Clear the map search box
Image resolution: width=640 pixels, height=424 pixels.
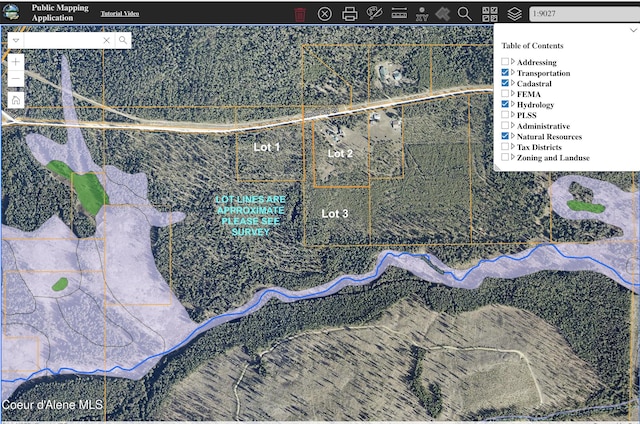(x=107, y=40)
